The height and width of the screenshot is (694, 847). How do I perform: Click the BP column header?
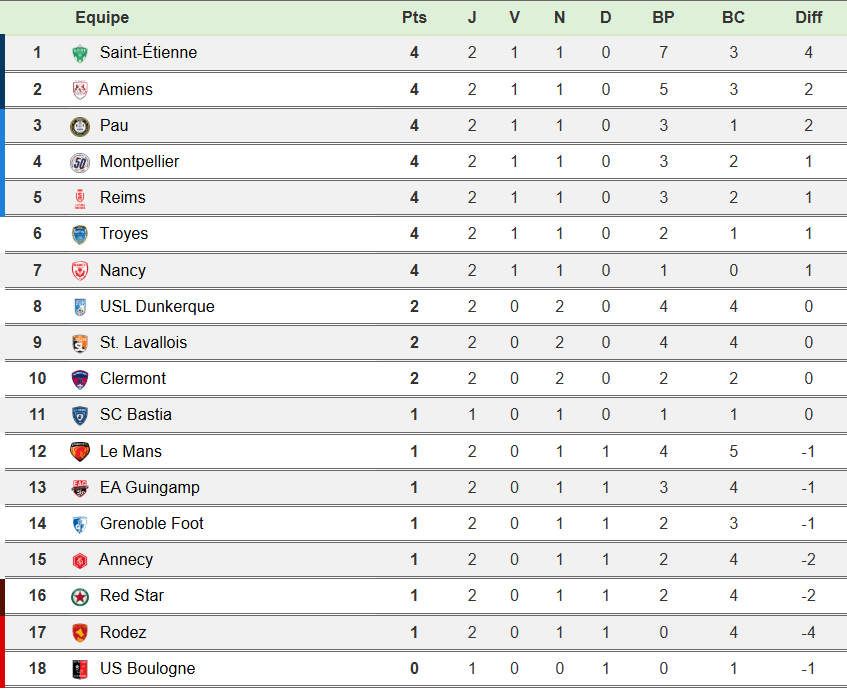coord(663,18)
